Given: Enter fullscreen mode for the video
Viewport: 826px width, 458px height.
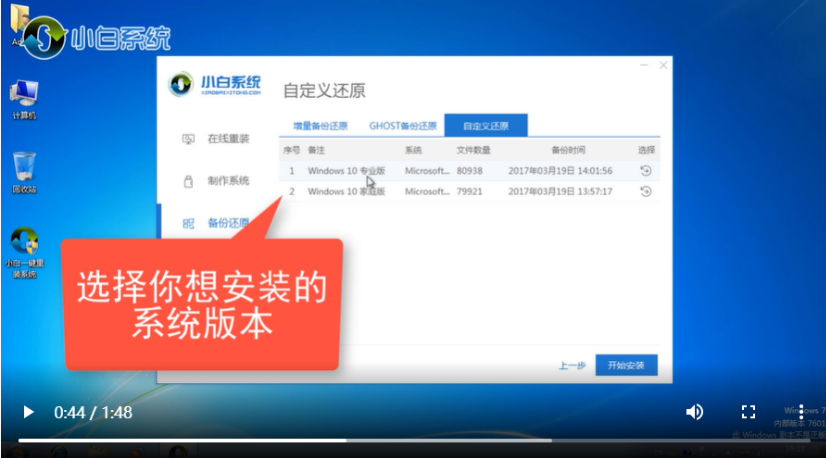Looking at the screenshot, I should (x=748, y=412).
